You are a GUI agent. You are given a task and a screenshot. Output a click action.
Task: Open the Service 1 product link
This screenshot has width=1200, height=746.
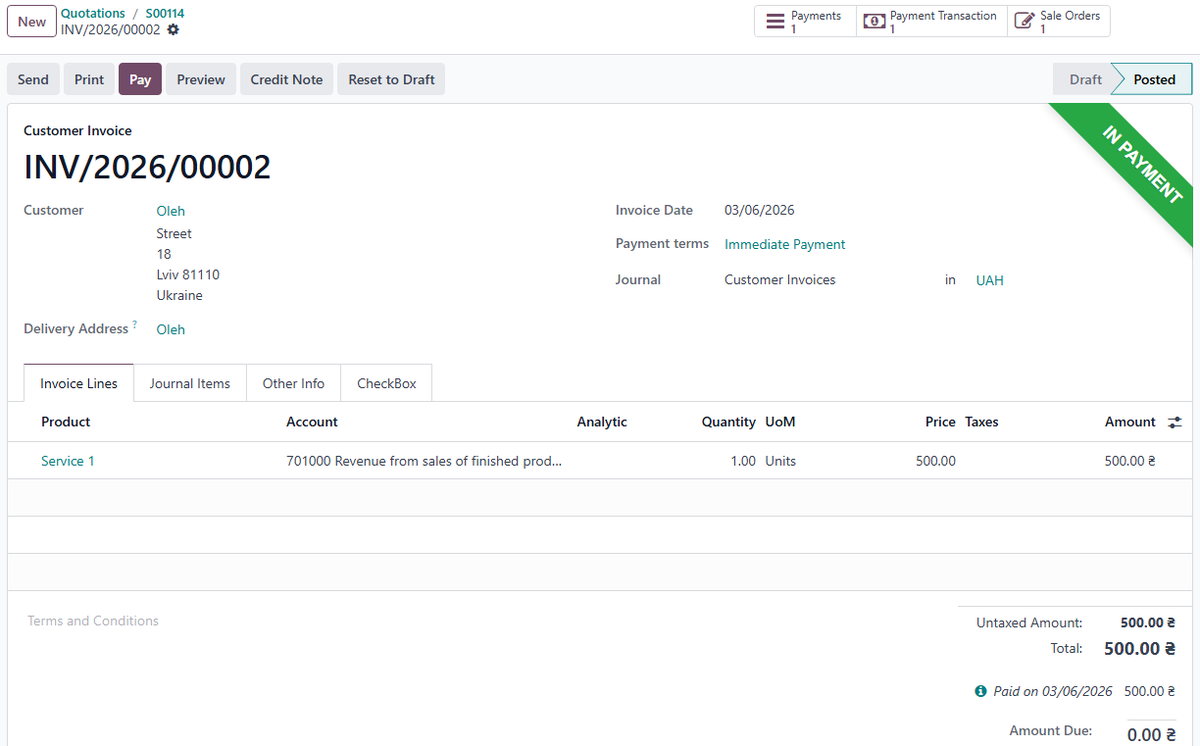pyautogui.click(x=67, y=461)
